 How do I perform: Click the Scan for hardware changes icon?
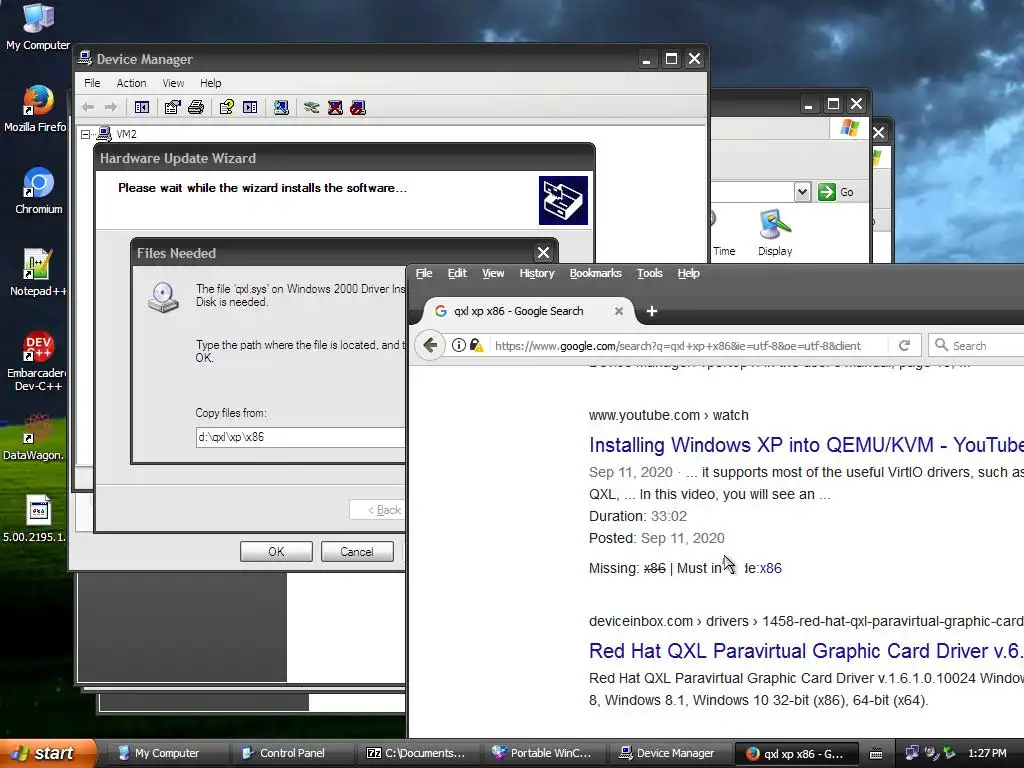[281, 107]
